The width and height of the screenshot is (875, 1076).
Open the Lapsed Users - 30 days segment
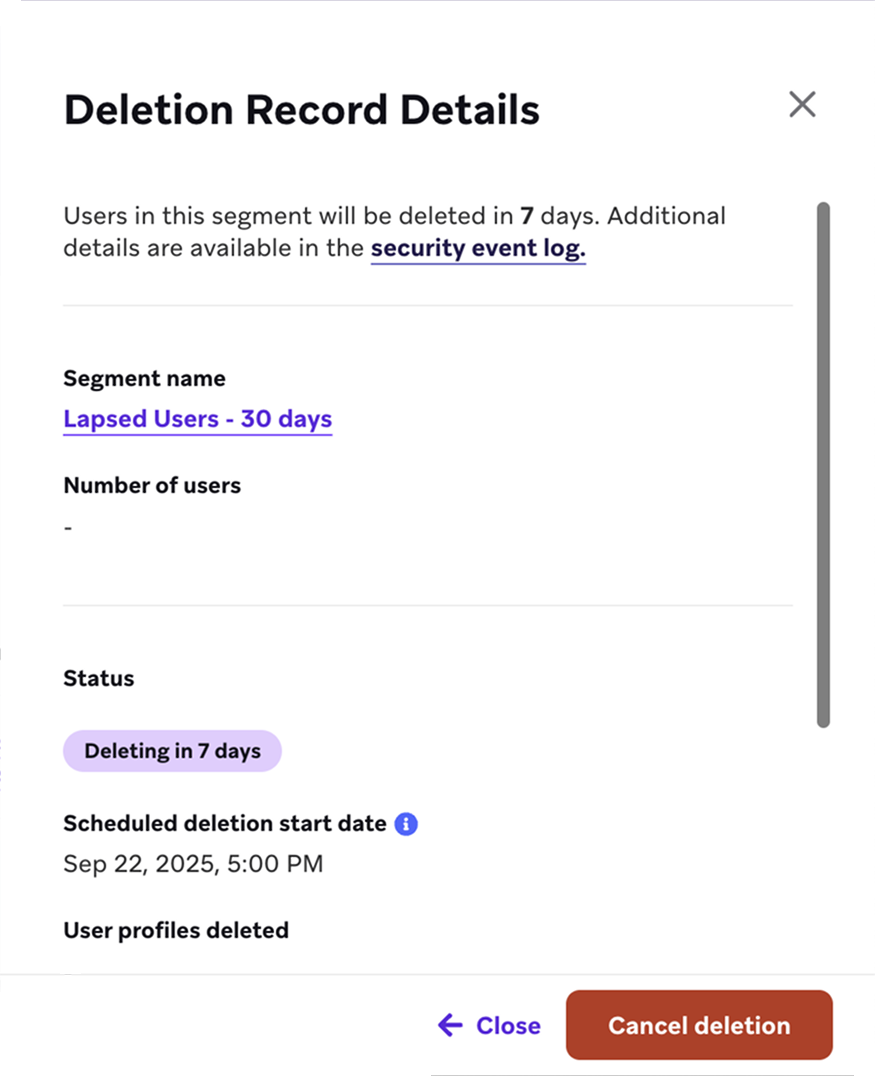pos(197,419)
